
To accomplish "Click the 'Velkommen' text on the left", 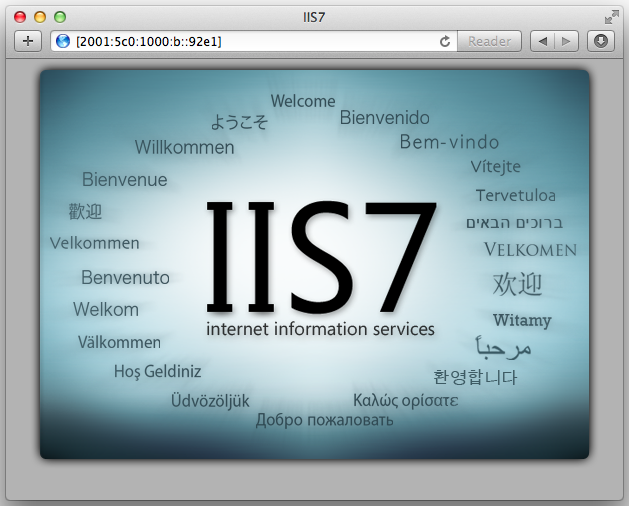I will (x=95, y=243).
